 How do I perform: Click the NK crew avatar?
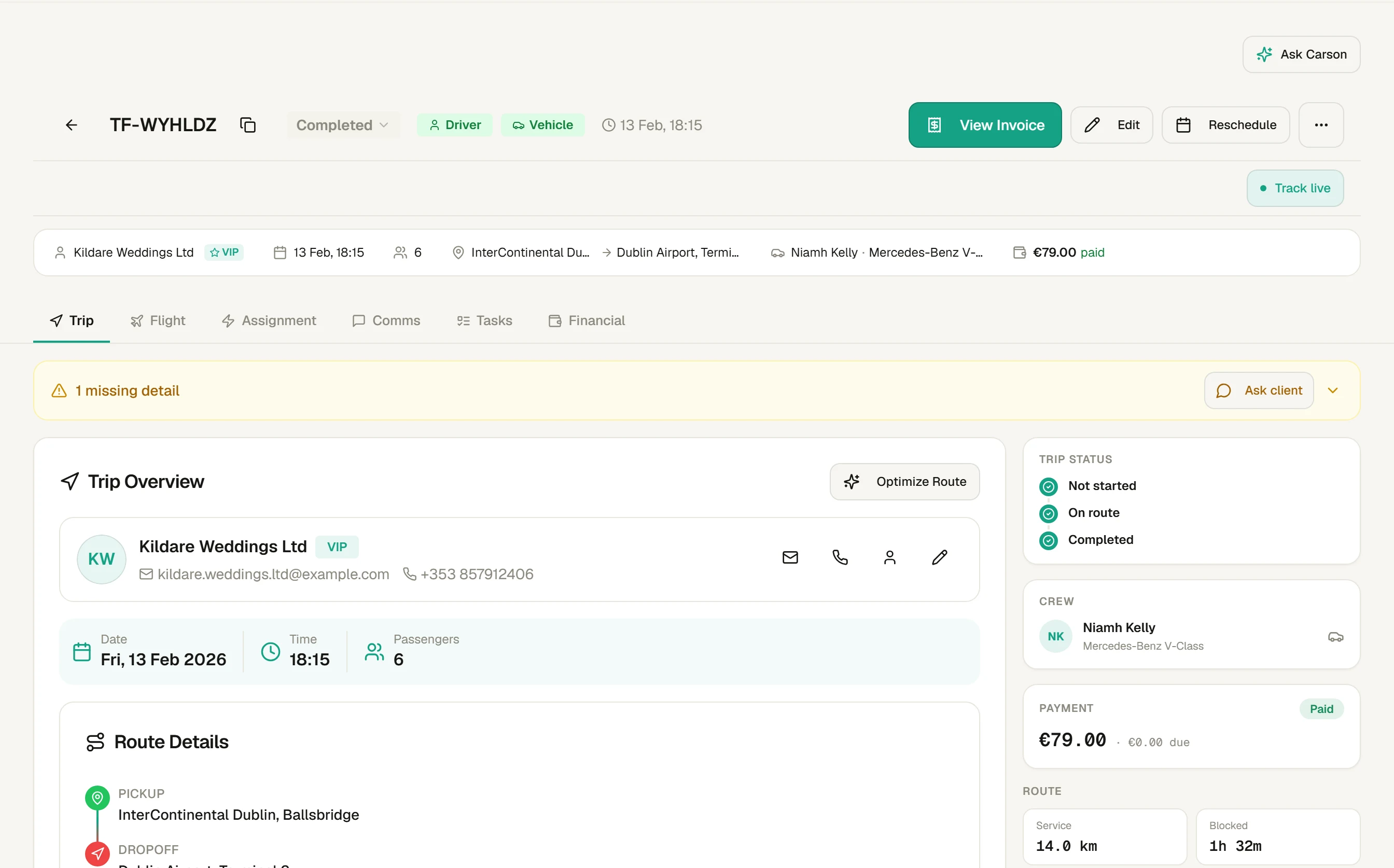tap(1055, 636)
